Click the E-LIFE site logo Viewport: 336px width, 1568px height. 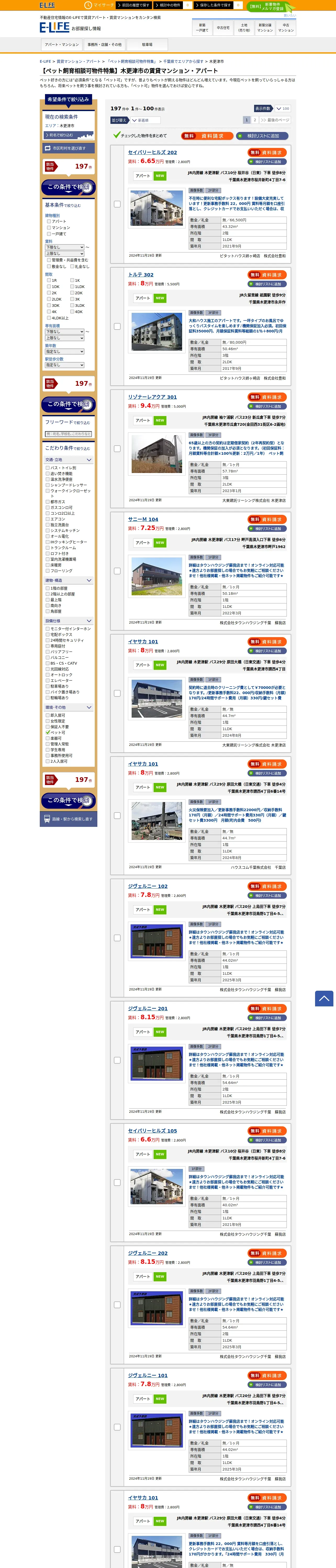[x=54, y=27]
